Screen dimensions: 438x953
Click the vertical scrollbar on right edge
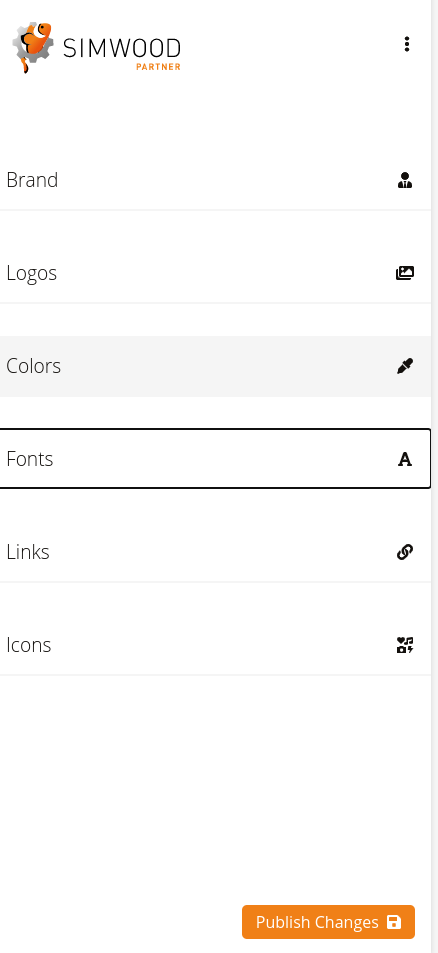(x=434, y=476)
